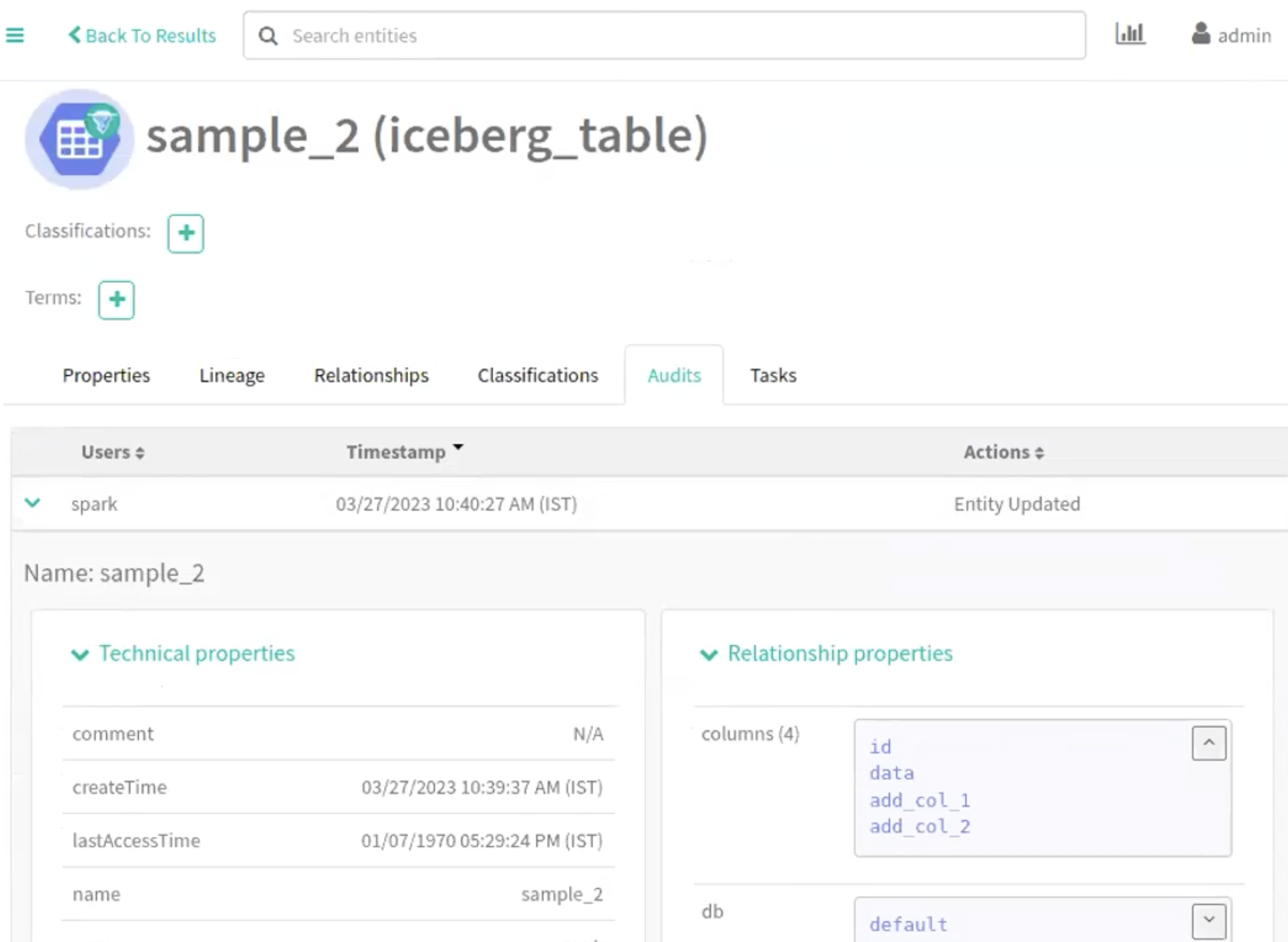Collapse the spark audit row details
1288x942 pixels.
[x=33, y=503]
